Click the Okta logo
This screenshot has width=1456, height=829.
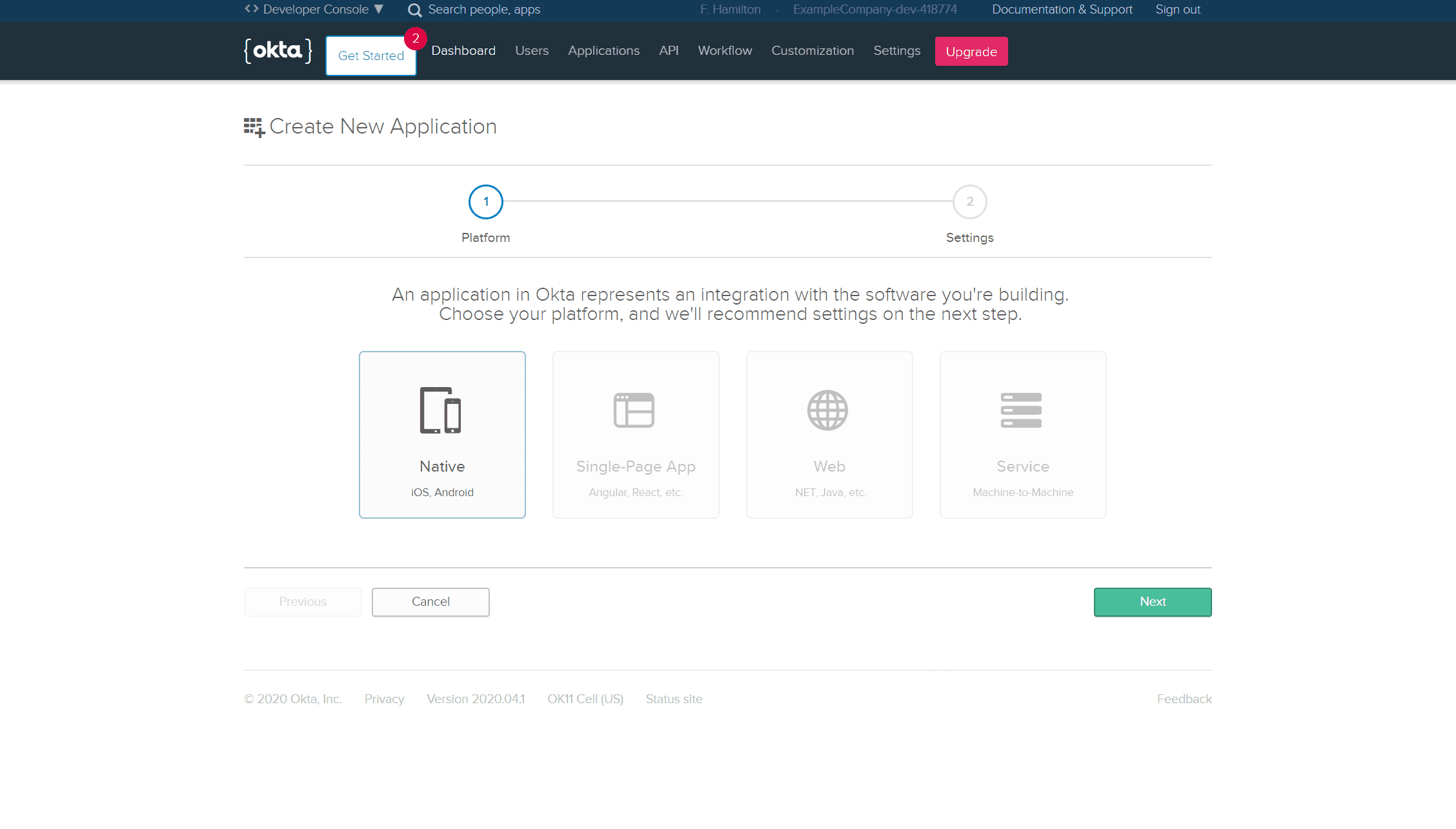278,50
